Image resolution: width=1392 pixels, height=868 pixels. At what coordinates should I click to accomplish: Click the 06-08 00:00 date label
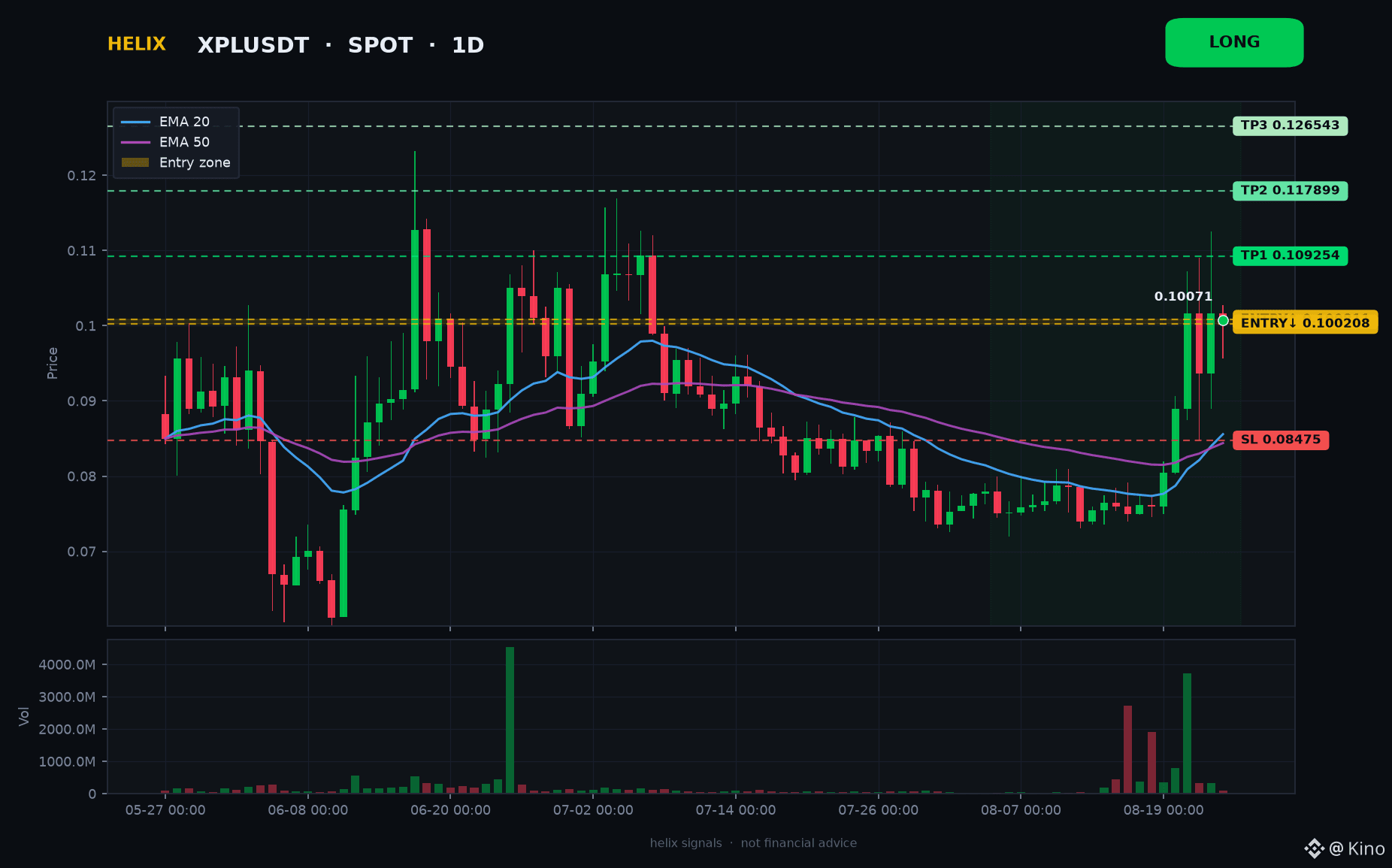point(308,810)
